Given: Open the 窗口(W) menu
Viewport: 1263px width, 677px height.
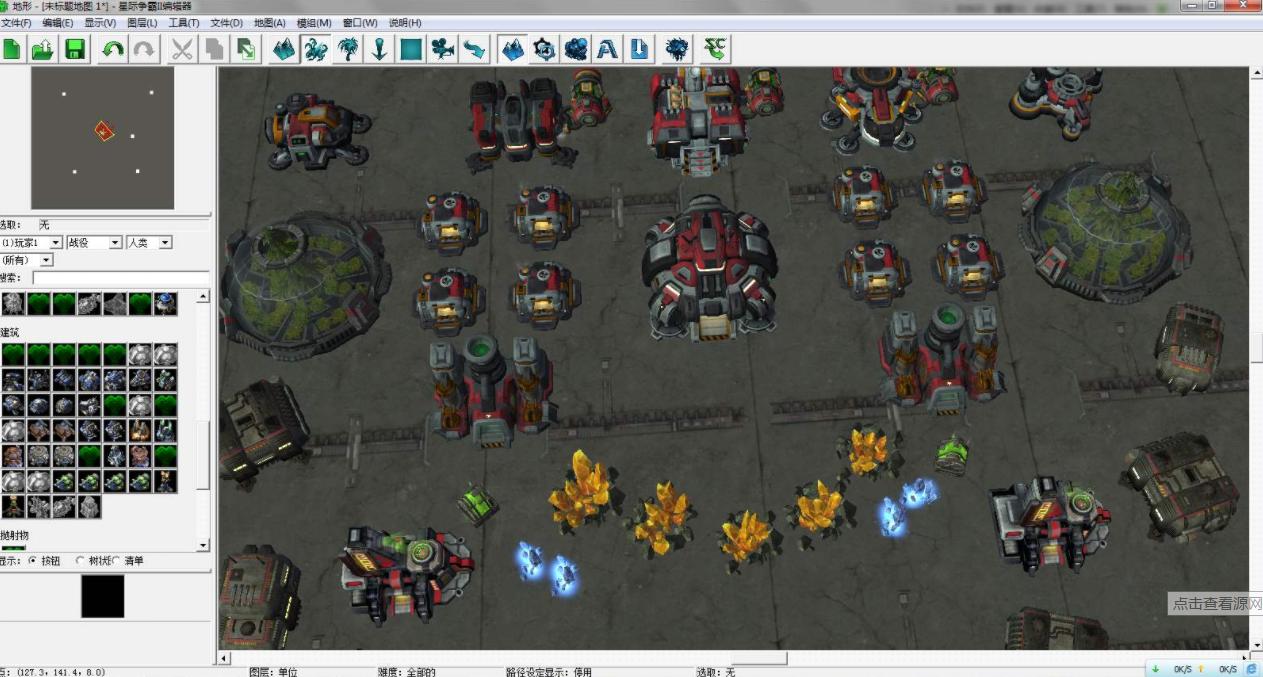Looking at the screenshot, I should pos(360,22).
